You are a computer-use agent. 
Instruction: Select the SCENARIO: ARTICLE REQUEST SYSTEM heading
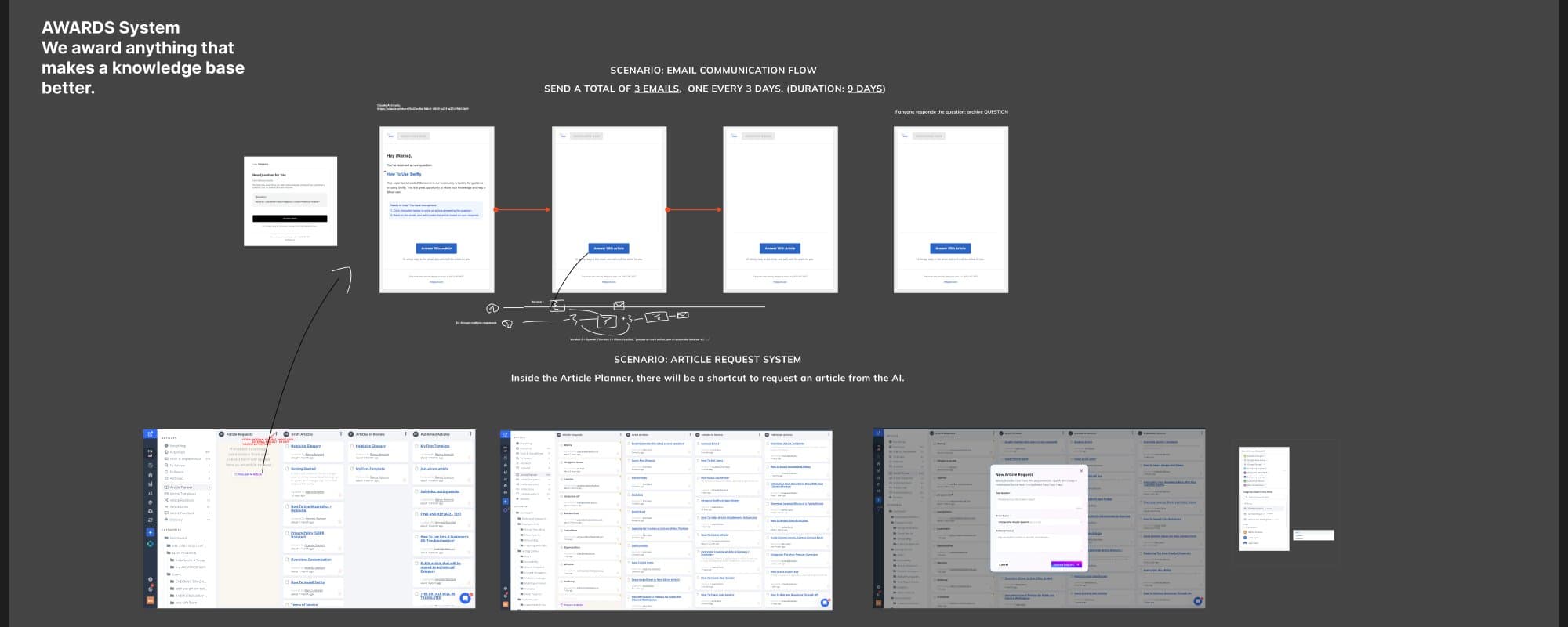pos(708,359)
